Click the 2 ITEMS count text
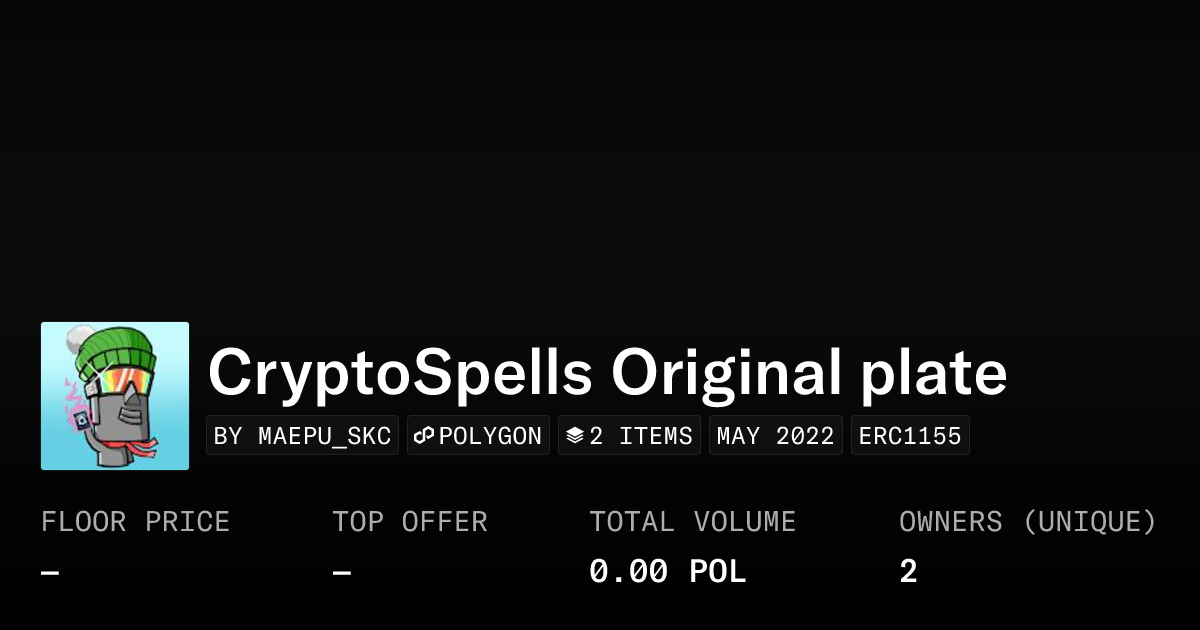 pyautogui.click(x=641, y=436)
